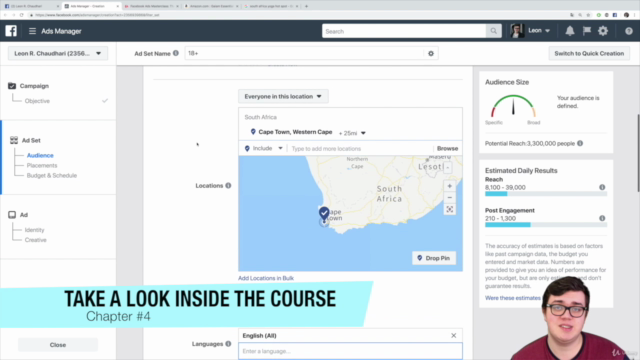Open the settings gear in top bar

[603, 31]
